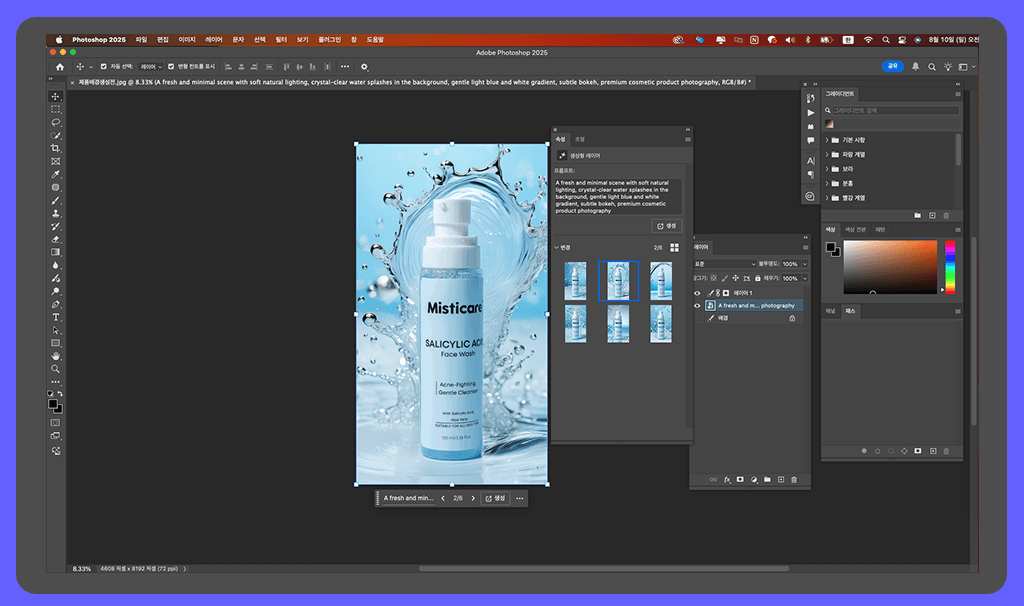1024x606 pixels.
Task: Show the 배경 layer visibility
Action: pos(697,318)
